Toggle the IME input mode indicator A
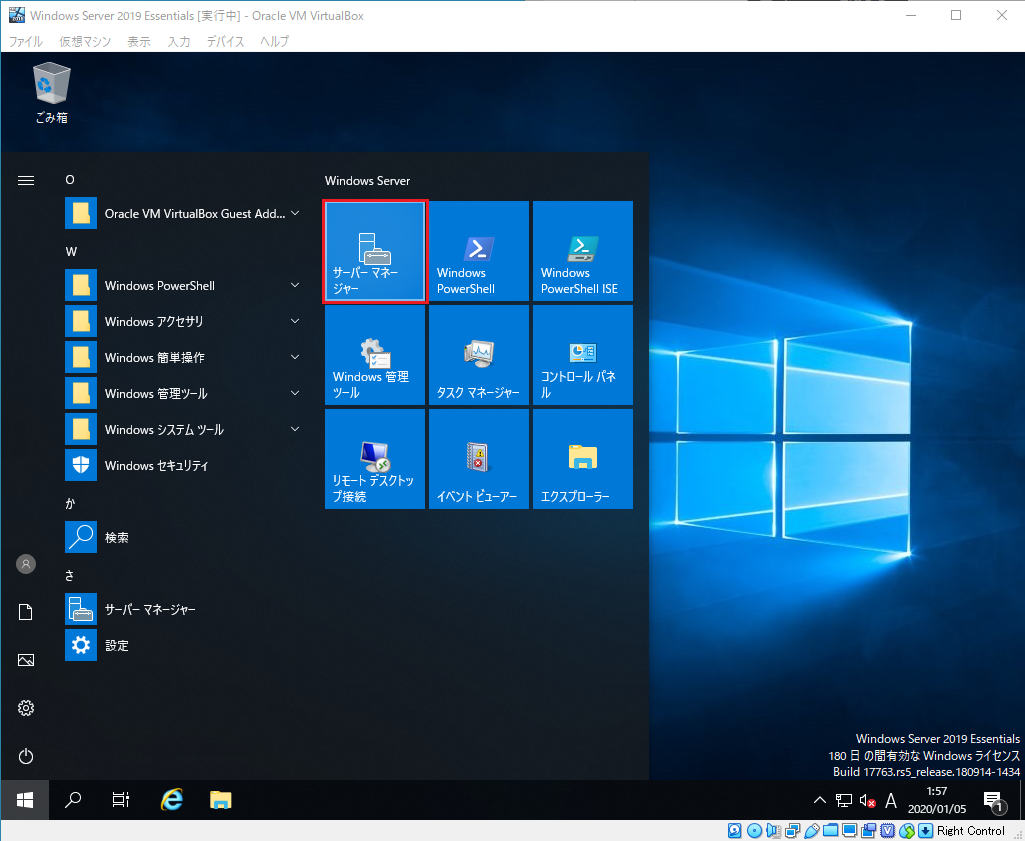The height and width of the screenshot is (841, 1025). click(x=890, y=800)
